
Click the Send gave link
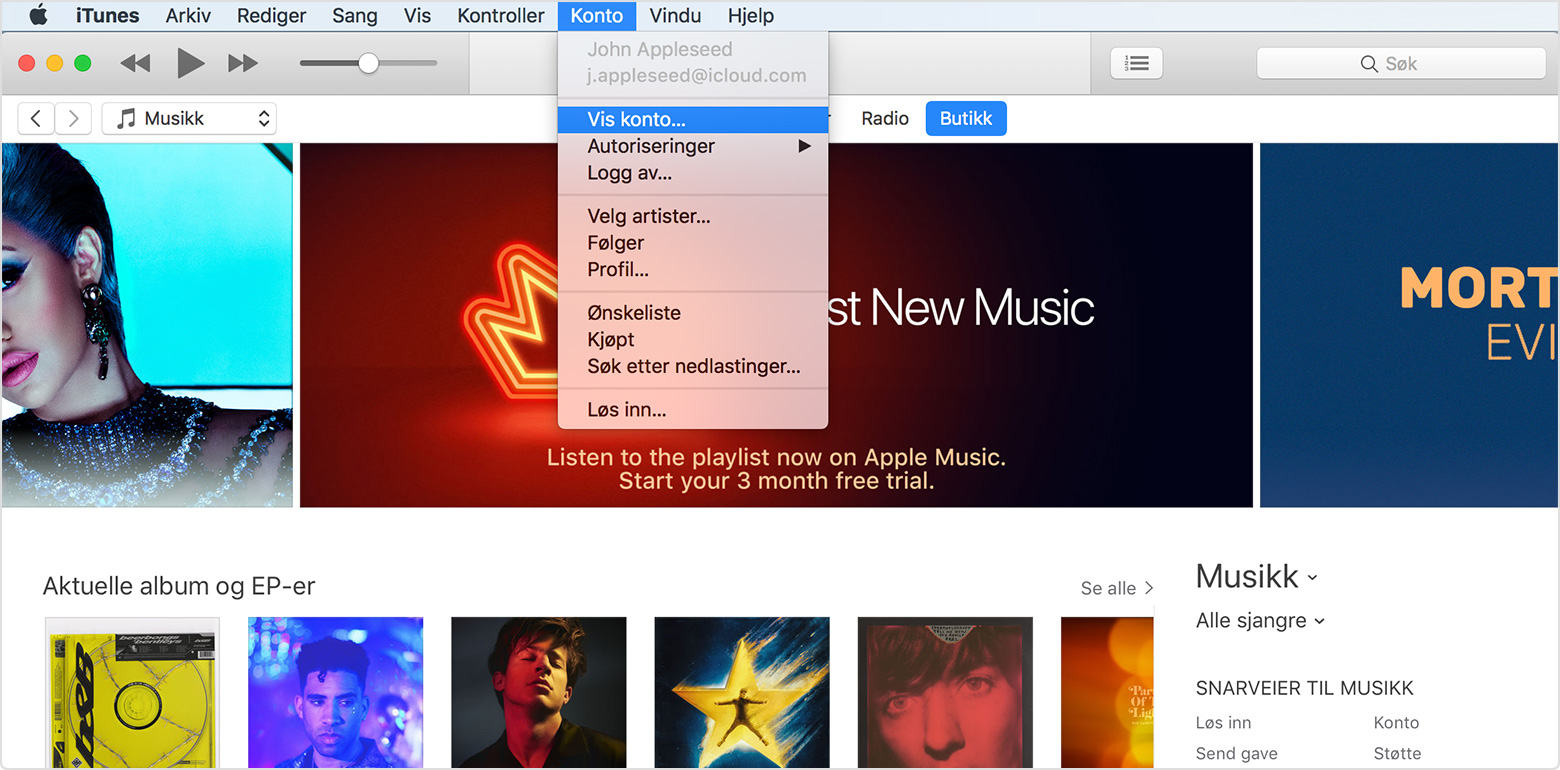pos(1238,753)
